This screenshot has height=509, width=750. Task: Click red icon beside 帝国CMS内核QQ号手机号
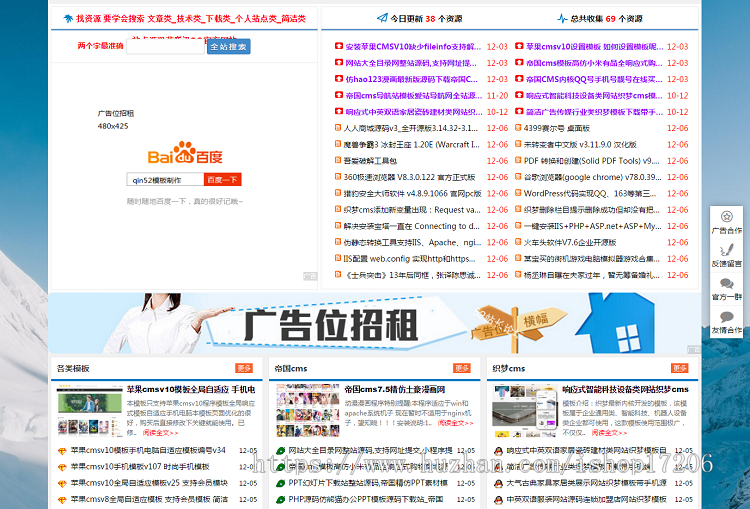coord(519,78)
